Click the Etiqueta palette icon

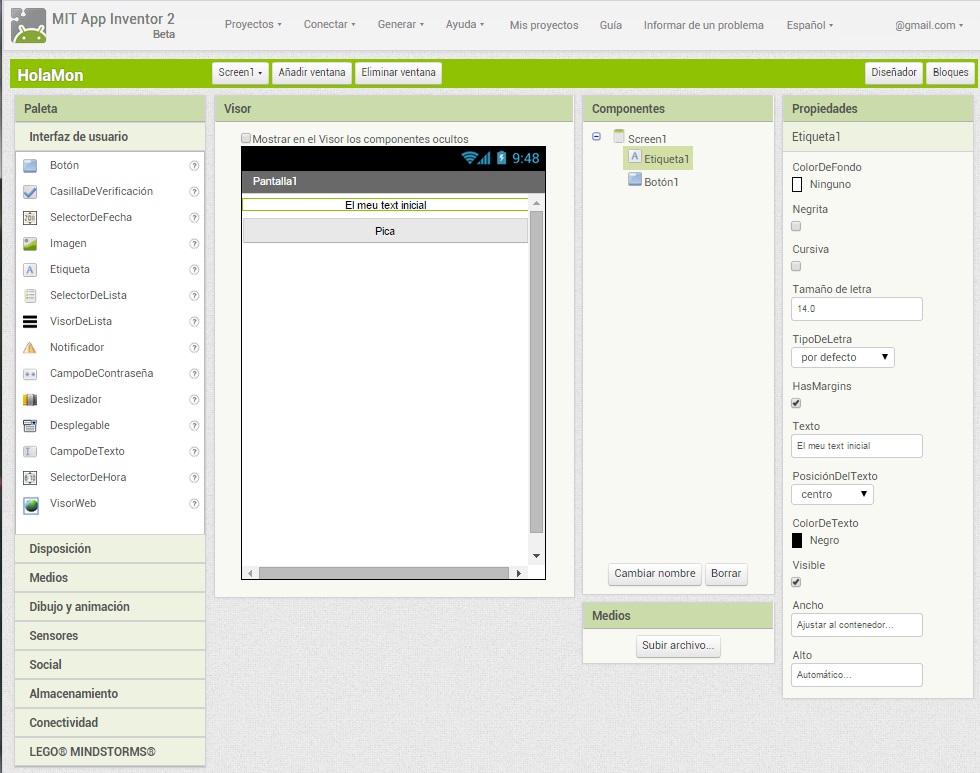[x=30, y=270]
